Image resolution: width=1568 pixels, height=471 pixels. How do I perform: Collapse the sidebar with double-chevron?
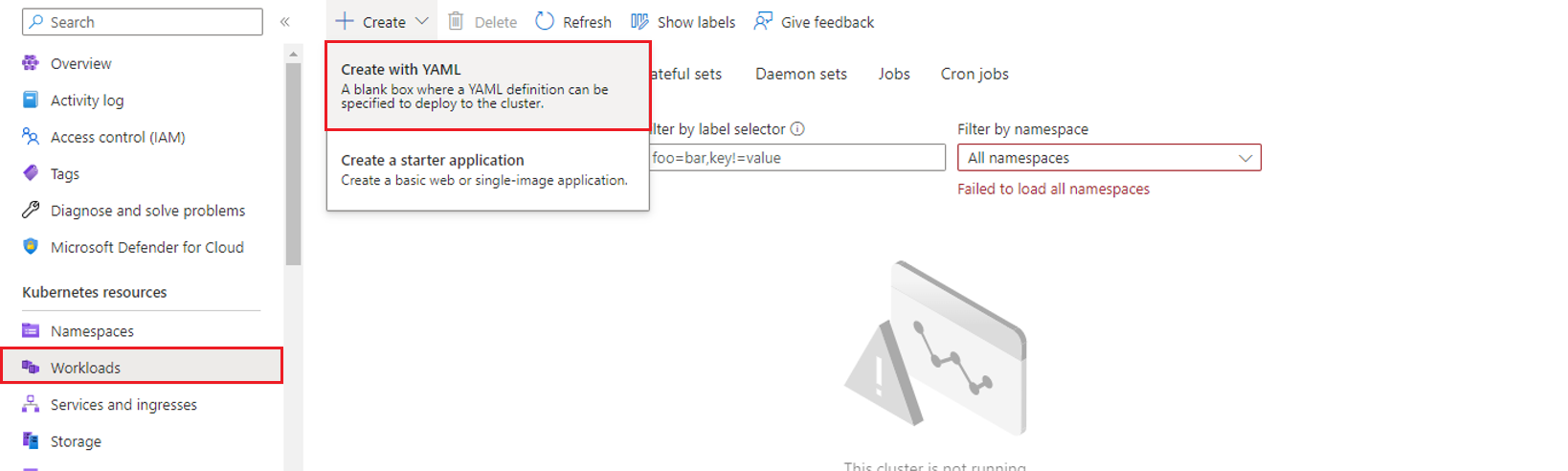pyautogui.click(x=284, y=22)
